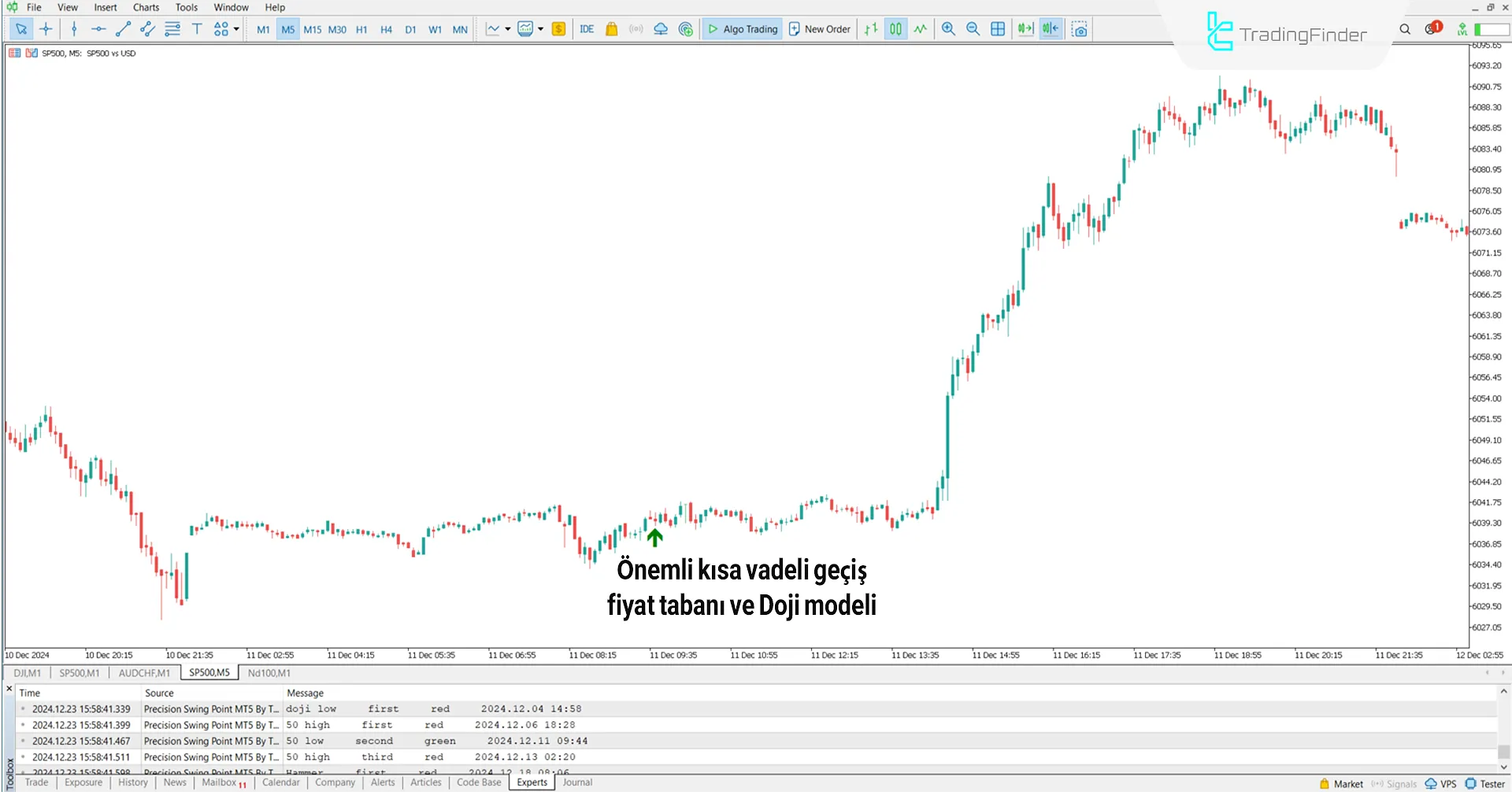This screenshot has height=792, width=1512.
Task: Disable Algo Trading
Action: [741, 29]
